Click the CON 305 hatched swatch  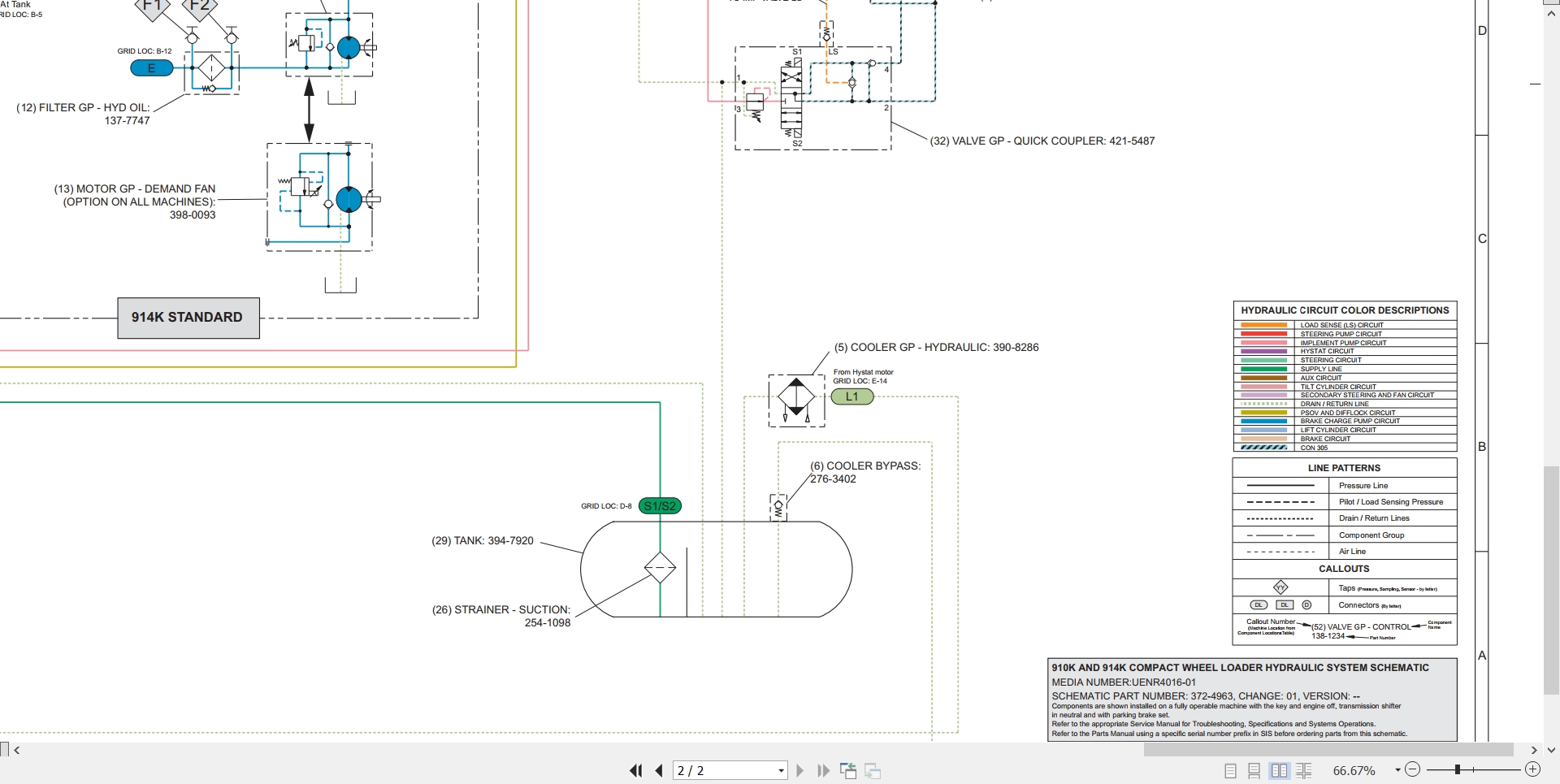tap(1263, 448)
